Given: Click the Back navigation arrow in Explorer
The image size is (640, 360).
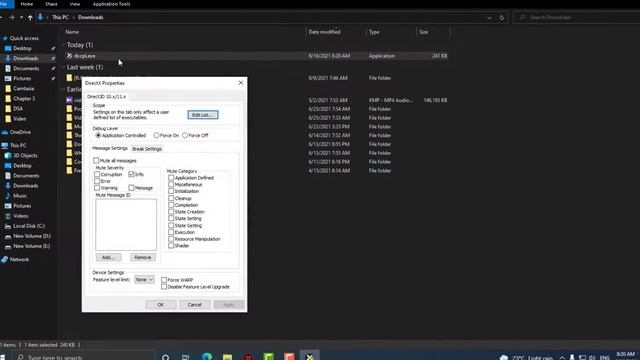Looking at the screenshot, I should tap(1, 18).
